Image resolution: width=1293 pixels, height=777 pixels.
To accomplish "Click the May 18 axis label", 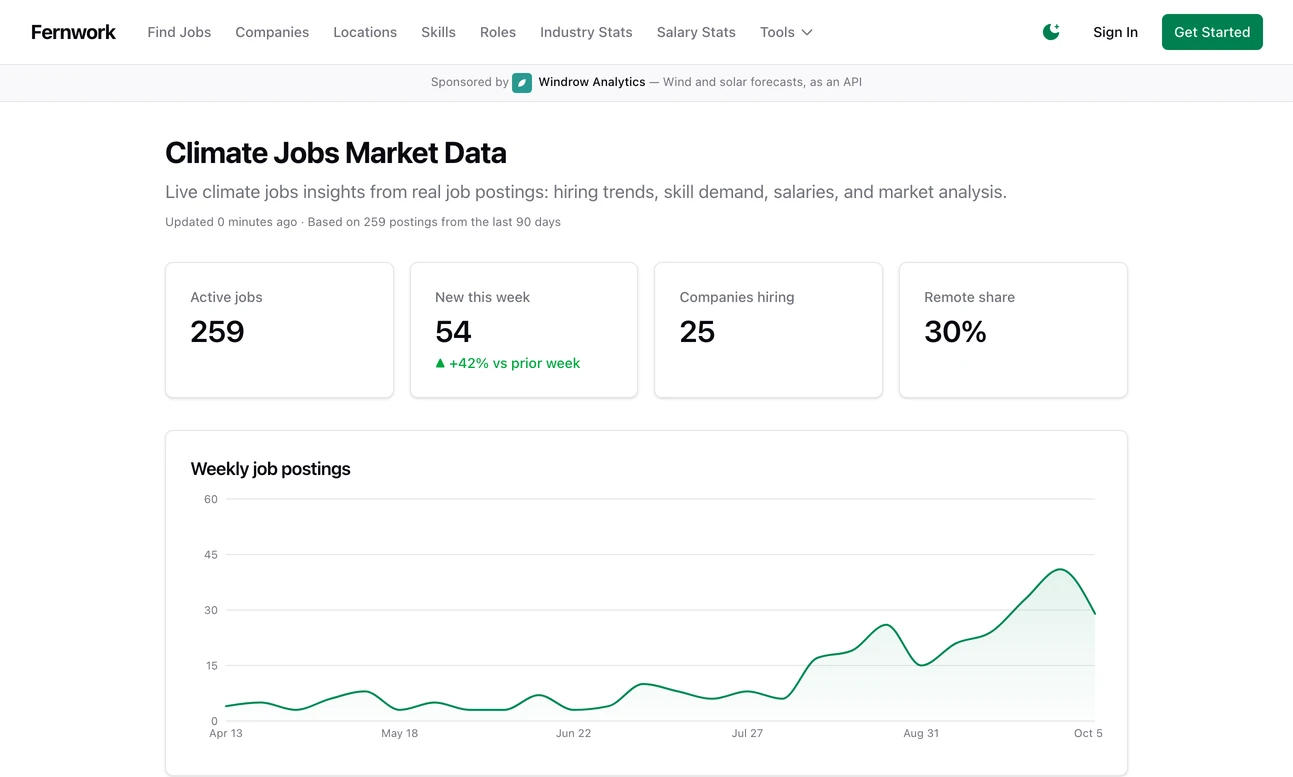I will (x=399, y=733).
